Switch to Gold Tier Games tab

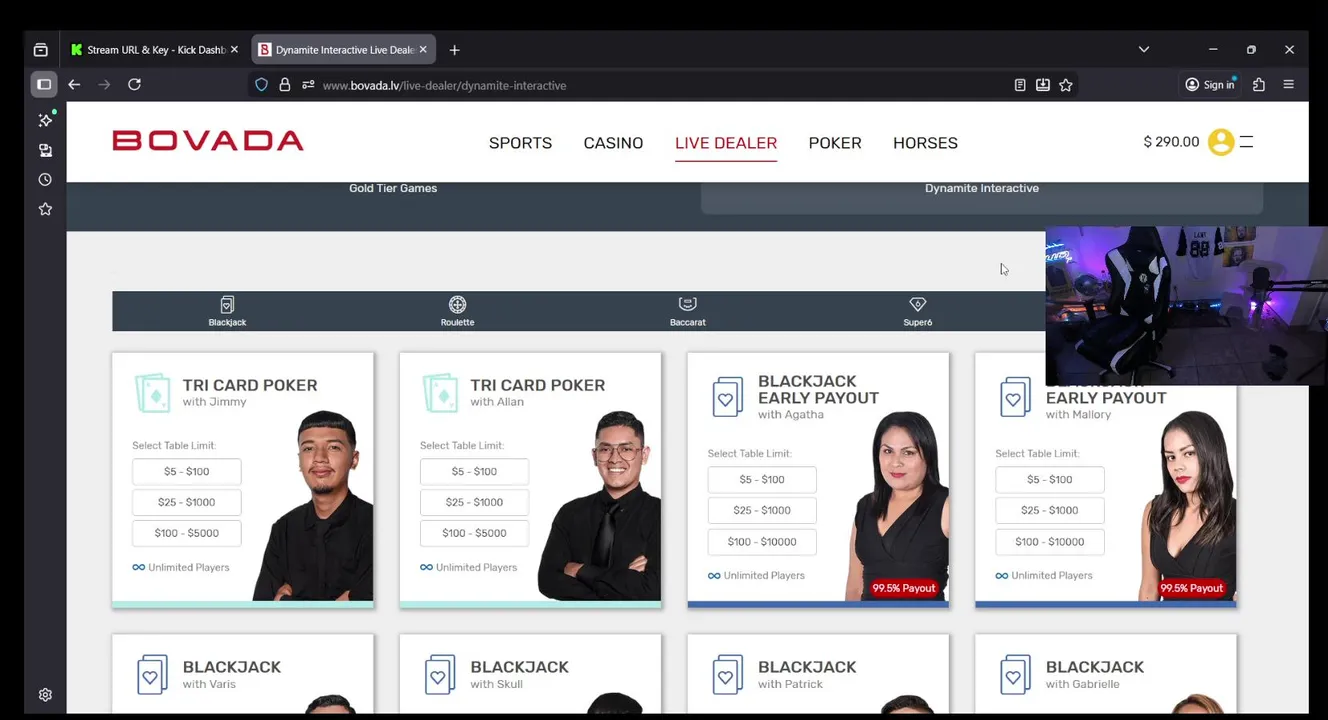(393, 188)
